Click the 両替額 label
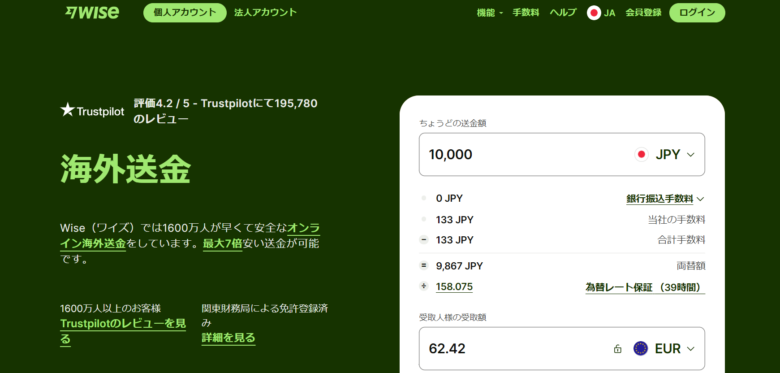Image resolution: width=780 pixels, height=373 pixels. pos(691,266)
